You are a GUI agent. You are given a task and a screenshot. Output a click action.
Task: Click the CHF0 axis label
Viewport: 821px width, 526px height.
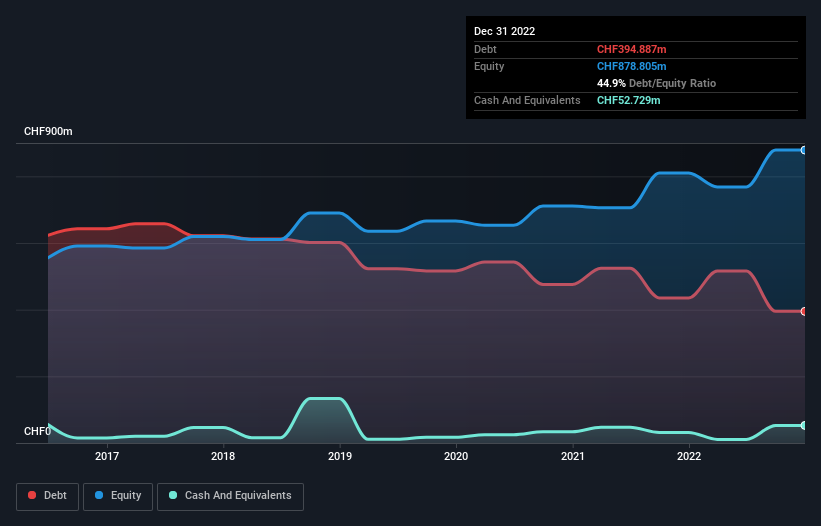point(38,431)
